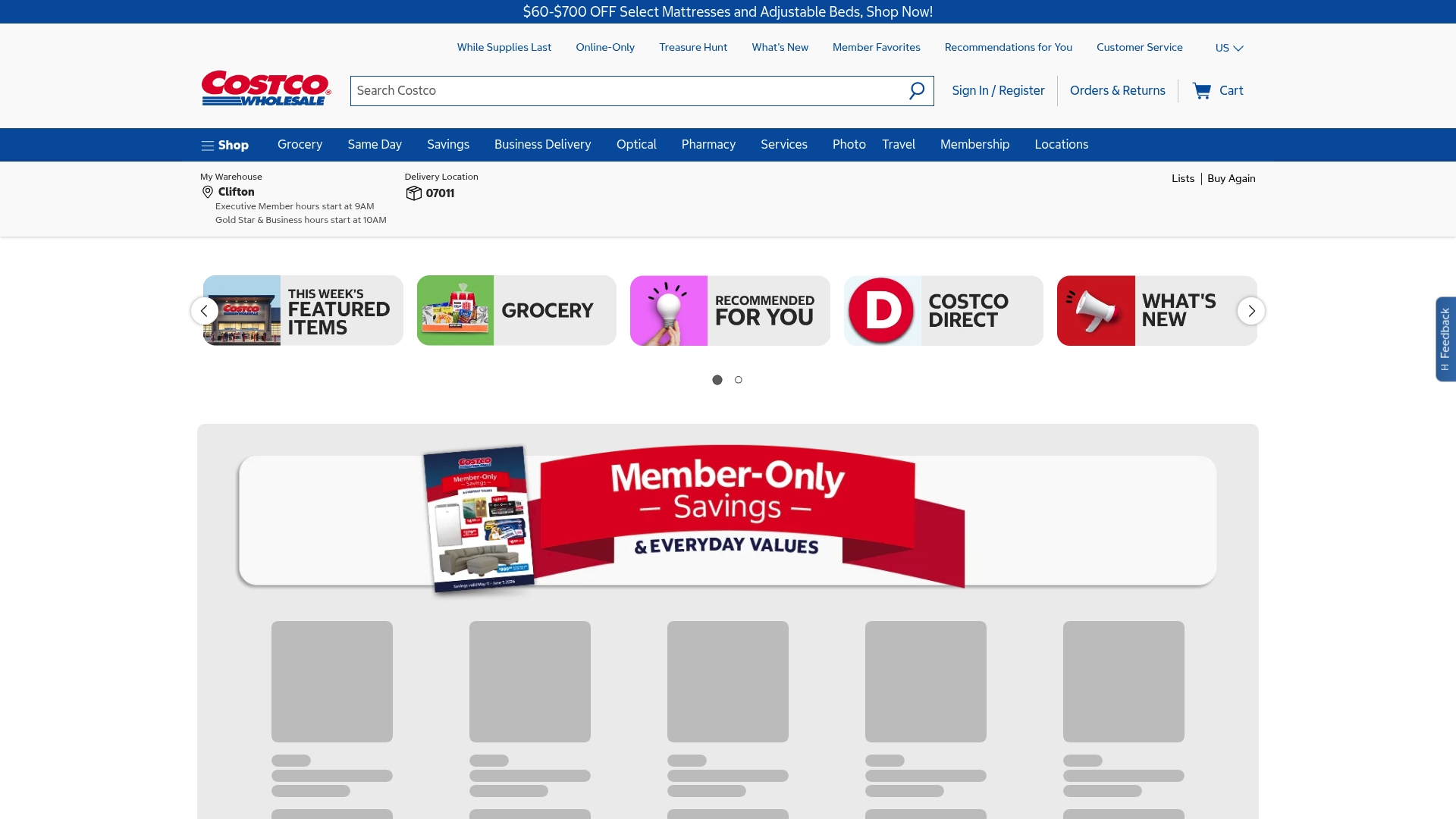Select the first carousel page dot
The height and width of the screenshot is (819, 1456).
point(717,380)
